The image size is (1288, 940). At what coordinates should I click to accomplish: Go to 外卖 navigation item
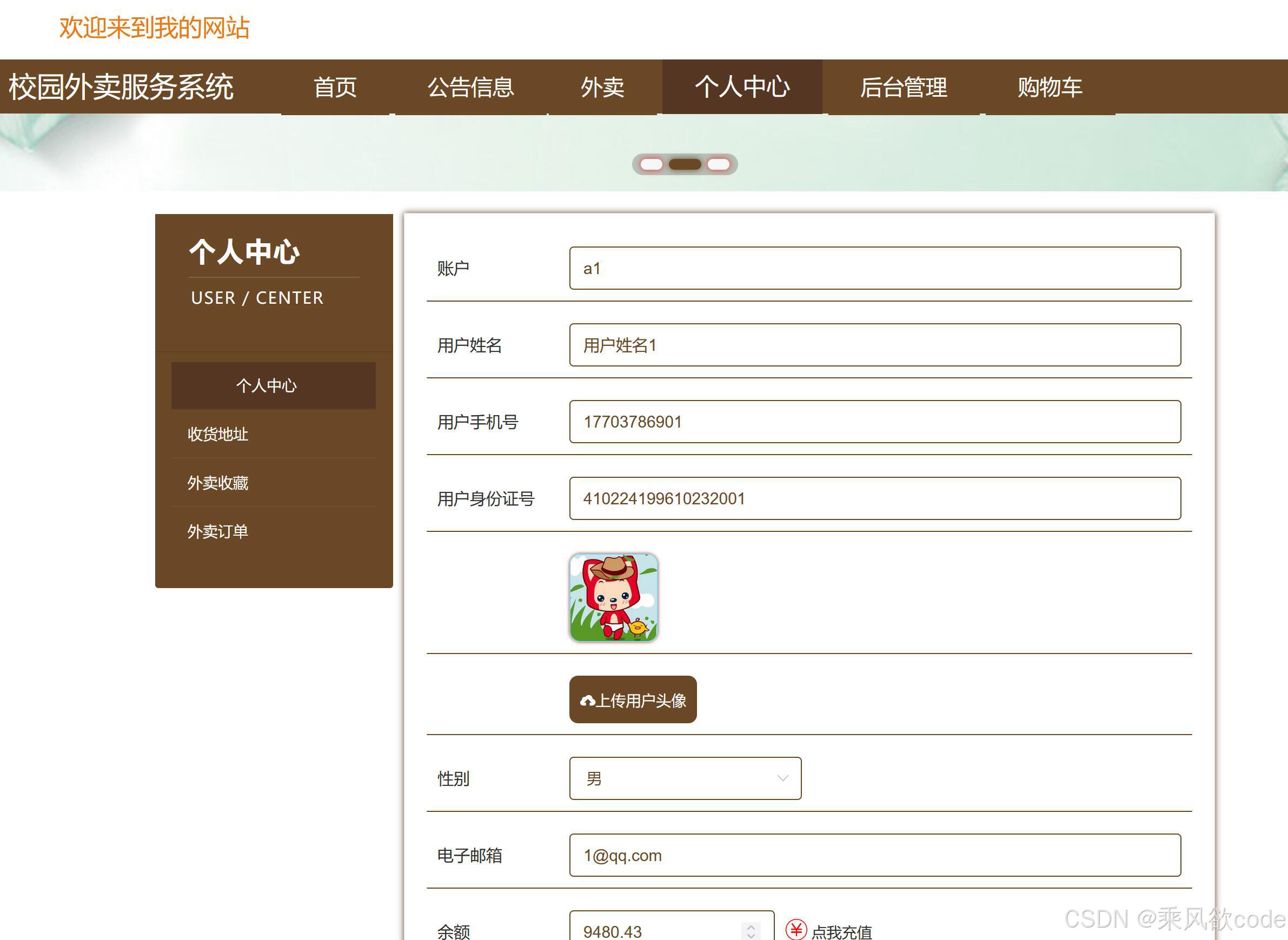pos(602,87)
